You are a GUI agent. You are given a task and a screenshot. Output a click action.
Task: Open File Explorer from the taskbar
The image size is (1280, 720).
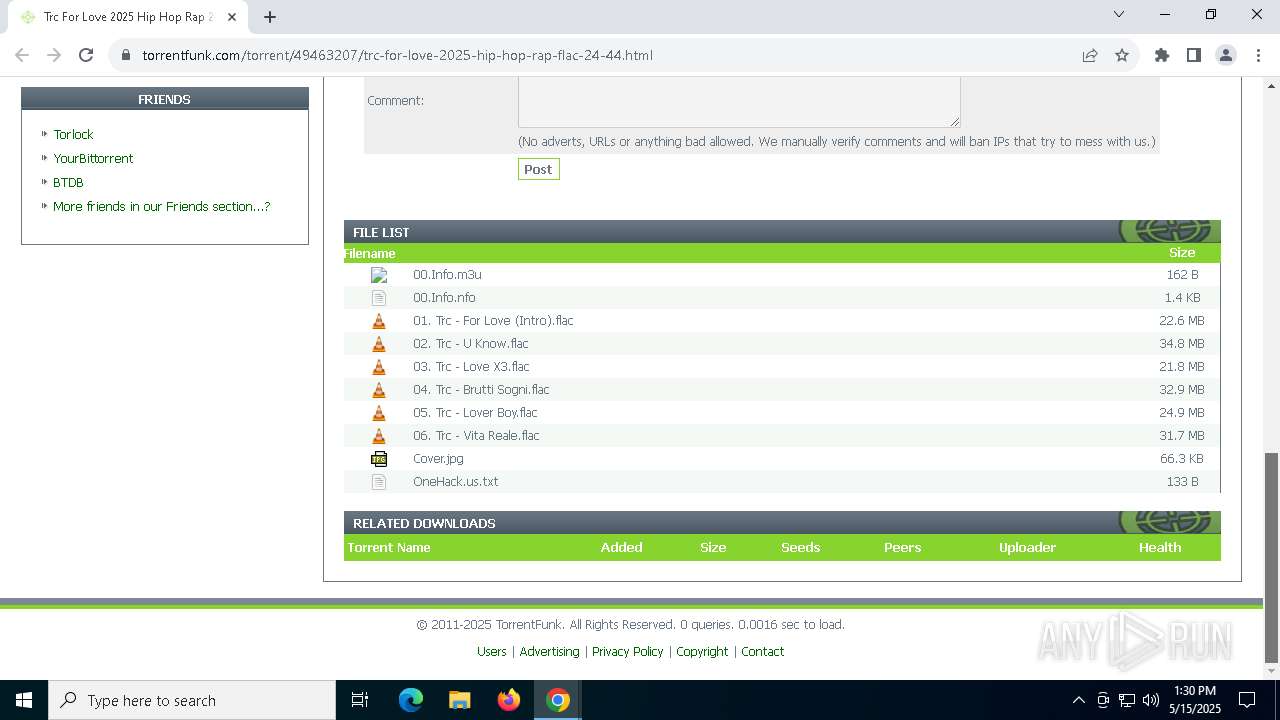tap(460, 700)
